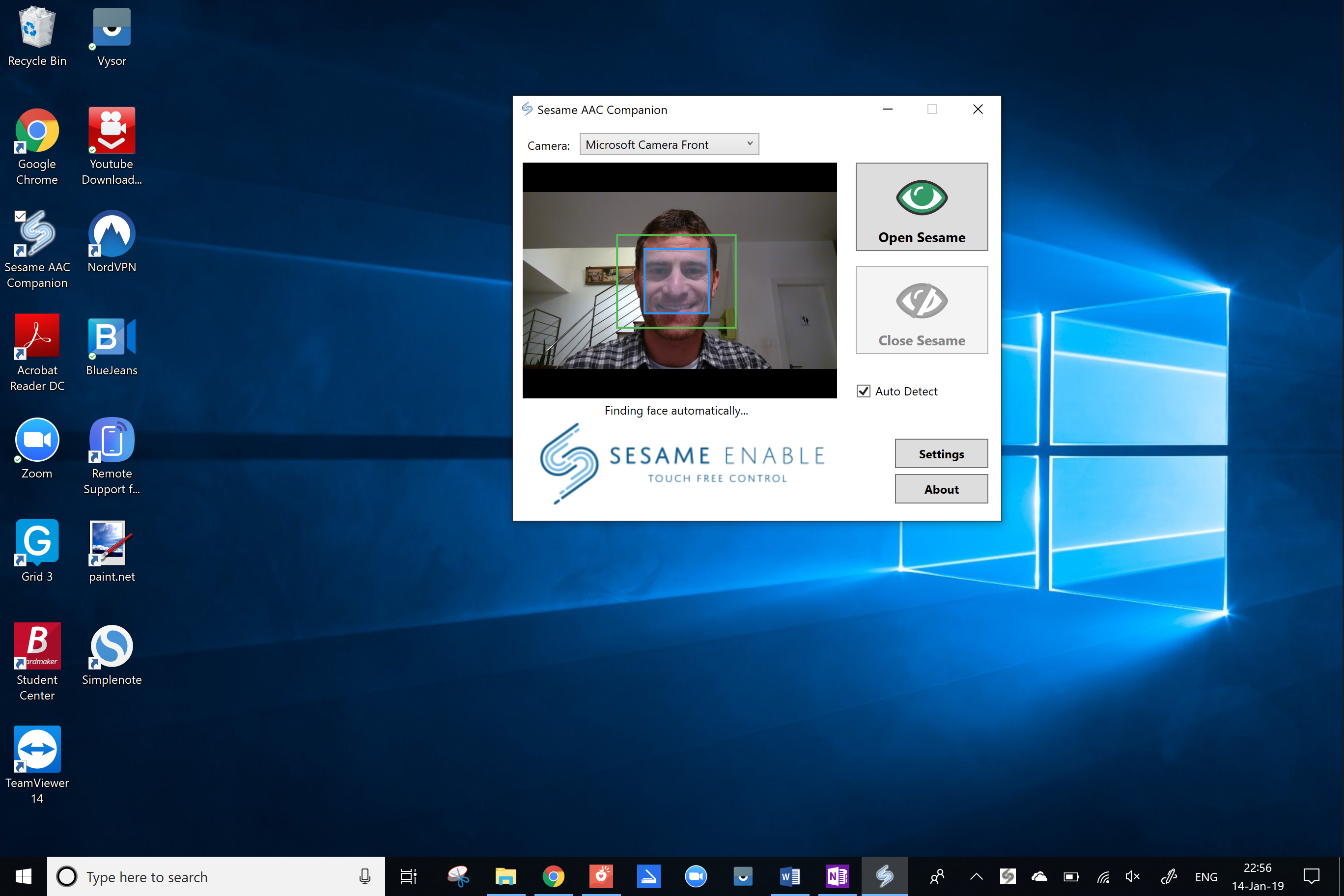
Task: Open Task View from the taskbar
Action: coord(408,876)
